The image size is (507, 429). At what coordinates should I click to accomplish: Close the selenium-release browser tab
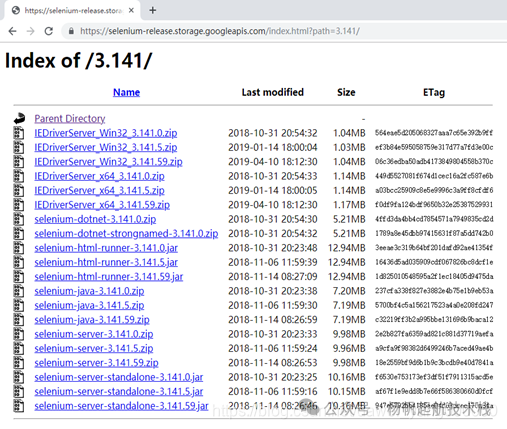131,10
